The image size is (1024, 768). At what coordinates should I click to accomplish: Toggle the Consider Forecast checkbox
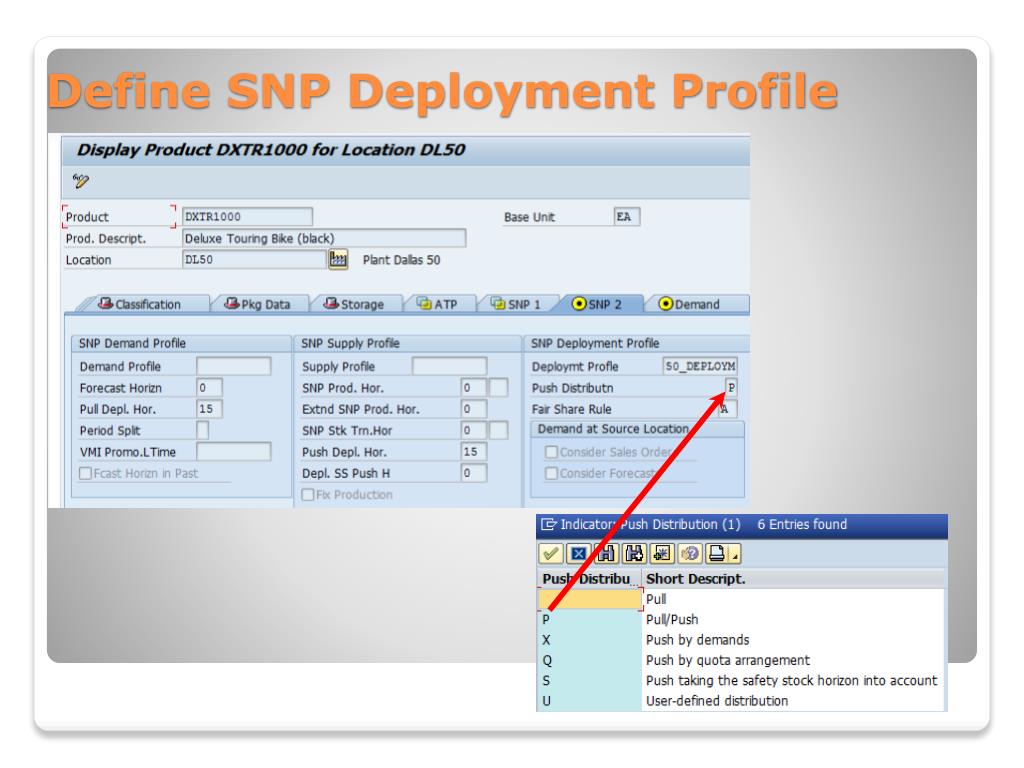(551, 473)
